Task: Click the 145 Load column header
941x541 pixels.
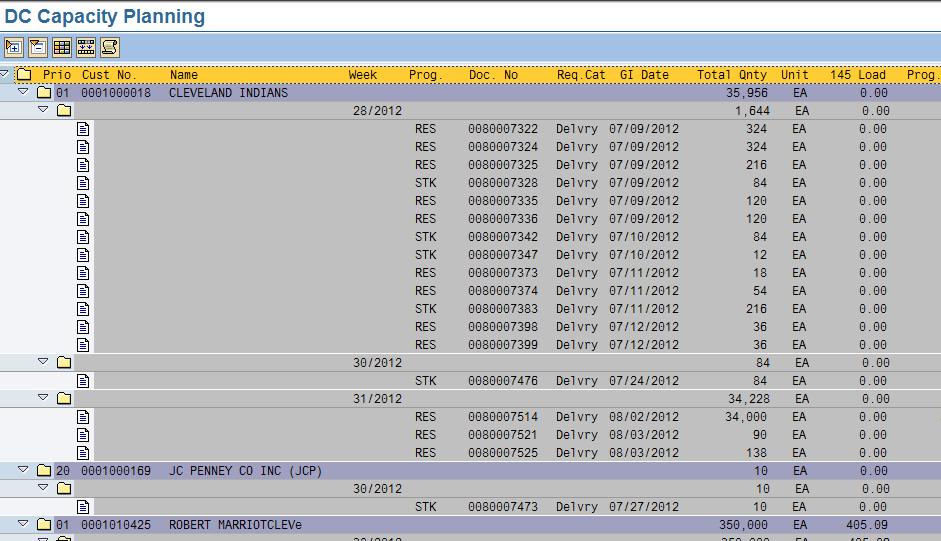Action: [x=857, y=75]
